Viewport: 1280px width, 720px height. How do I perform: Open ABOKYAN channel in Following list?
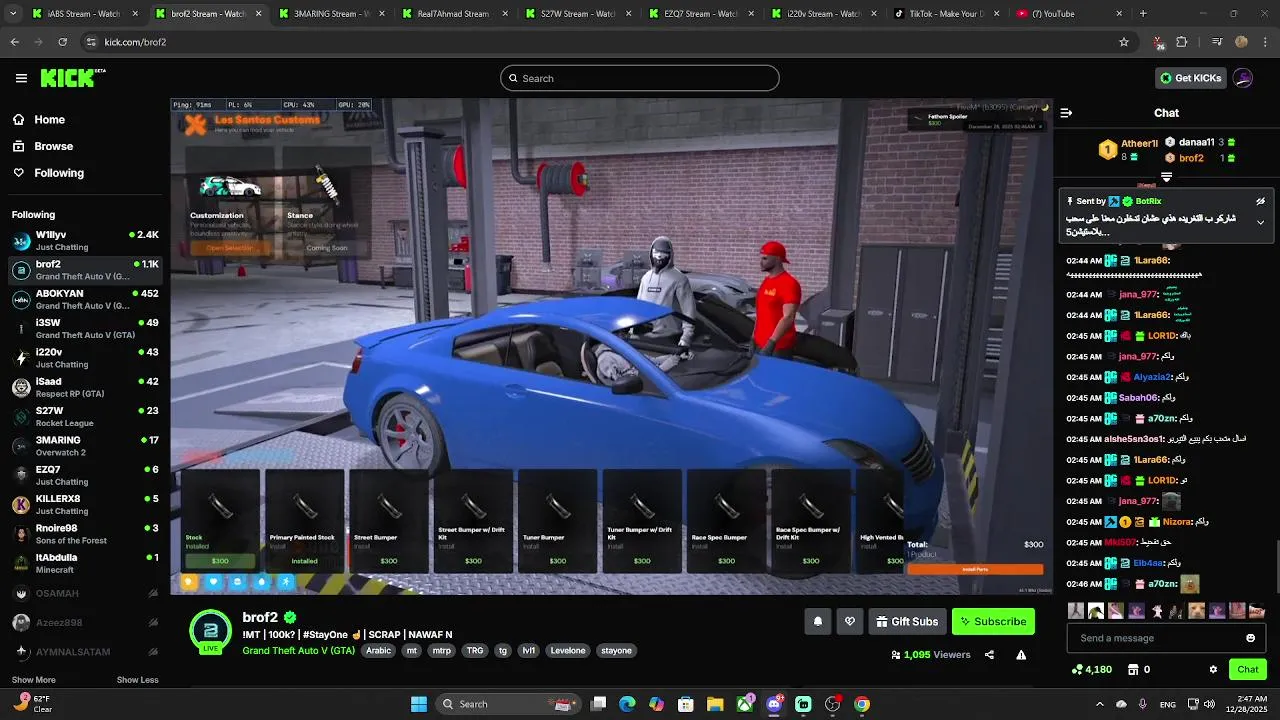pos(85,300)
